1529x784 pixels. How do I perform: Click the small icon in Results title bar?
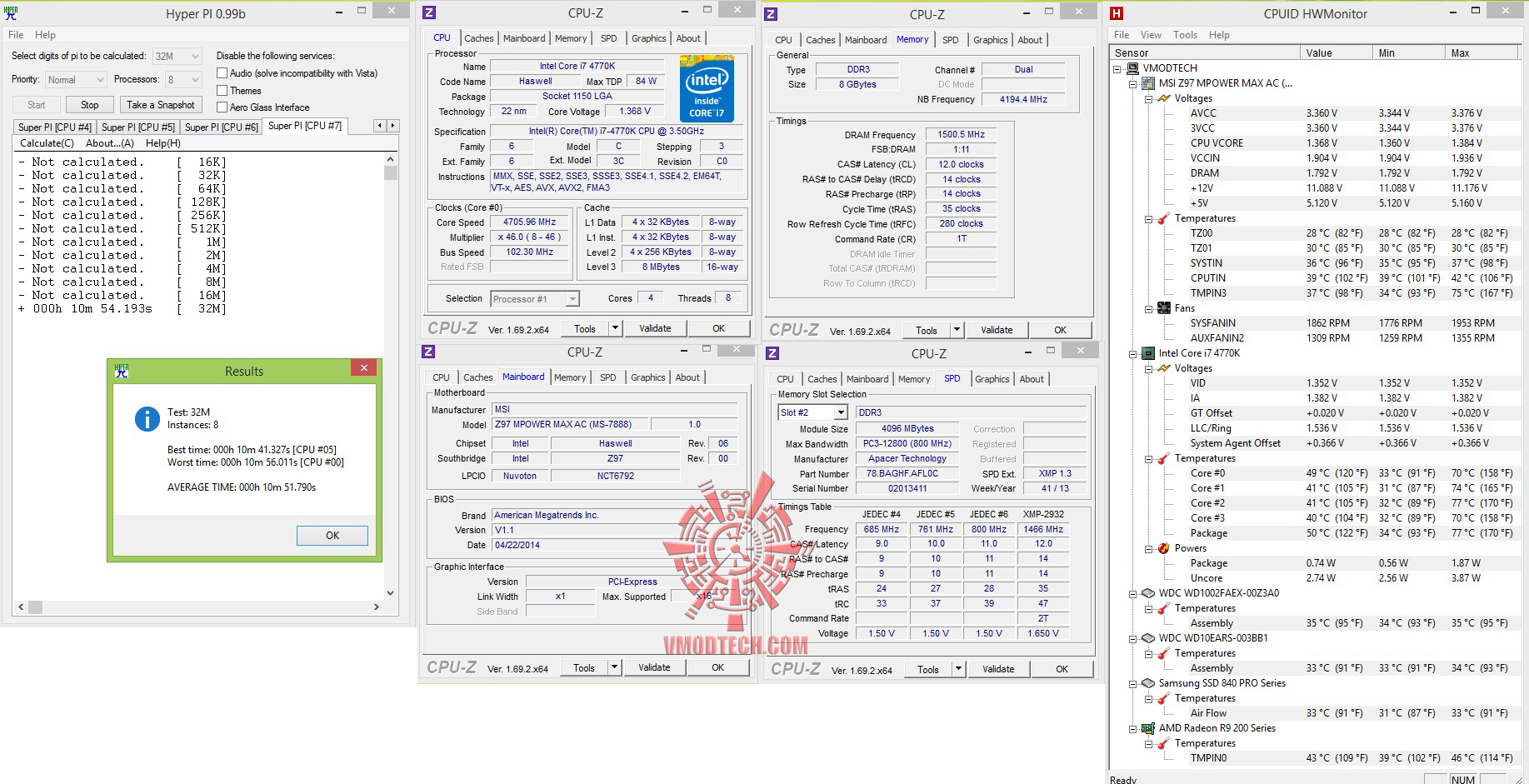pos(122,371)
